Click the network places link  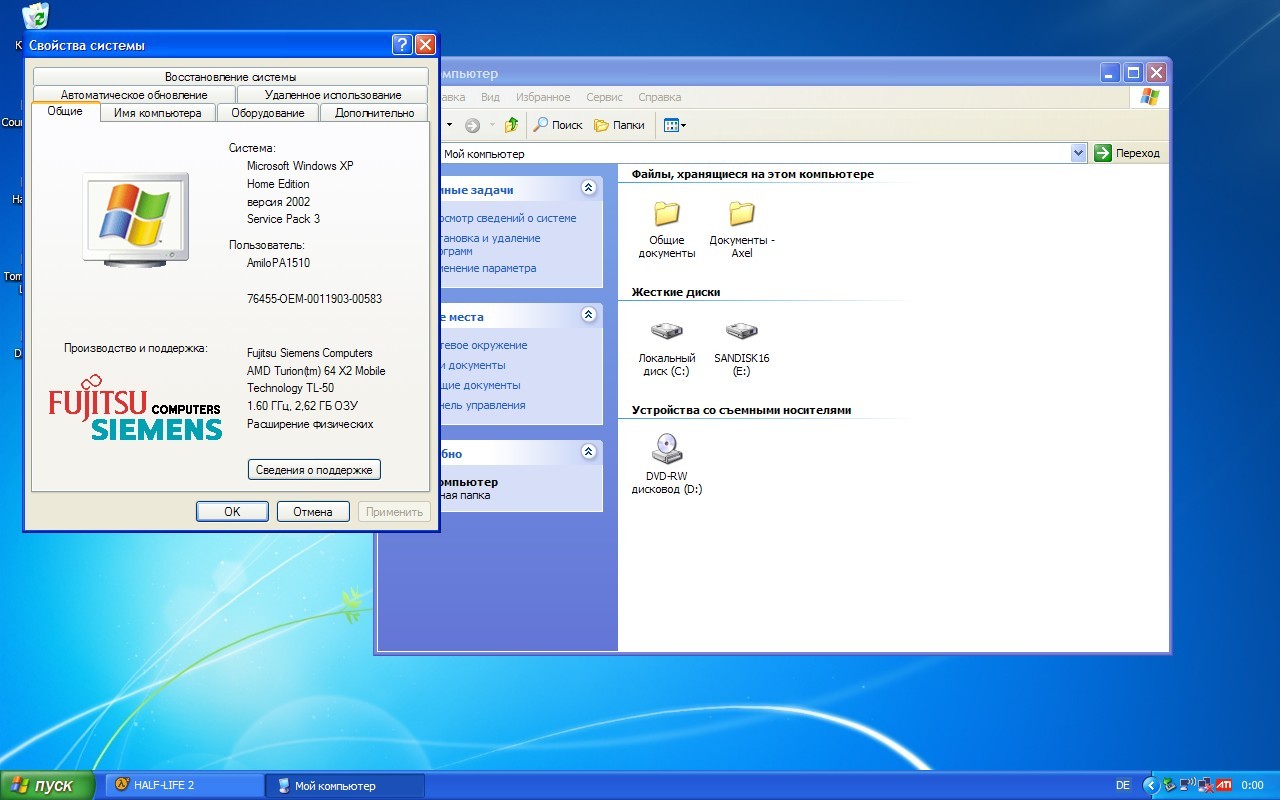[x=484, y=345]
